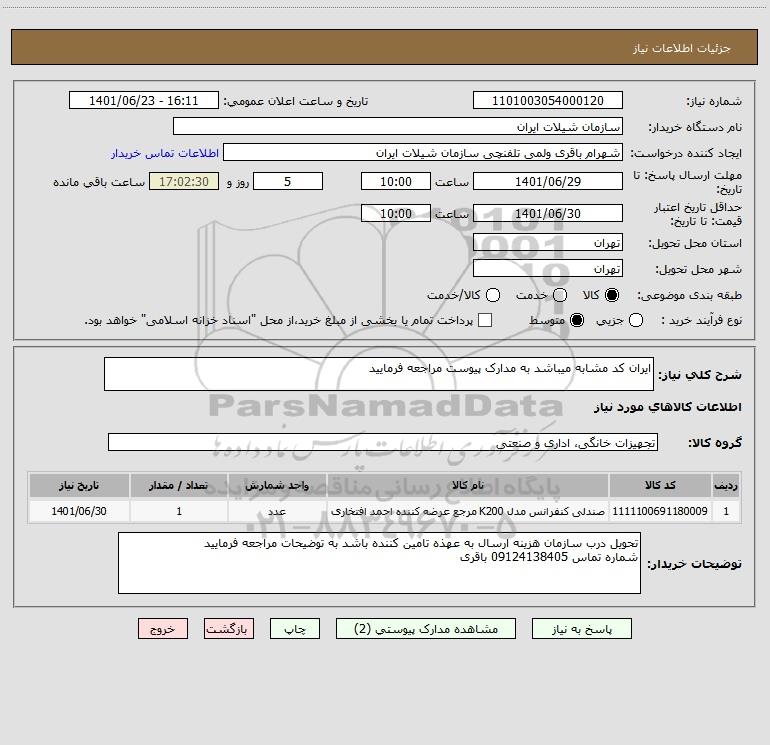Click the response deadline time 10:00 field
The width and height of the screenshot is (770, 745).
point(396,181)
